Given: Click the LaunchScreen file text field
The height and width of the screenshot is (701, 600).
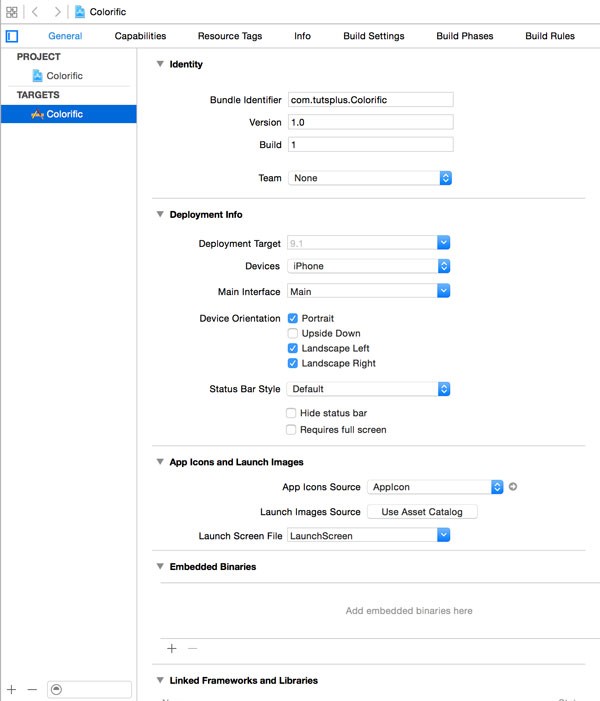Looking at the screenshot, I should point(362,536).
